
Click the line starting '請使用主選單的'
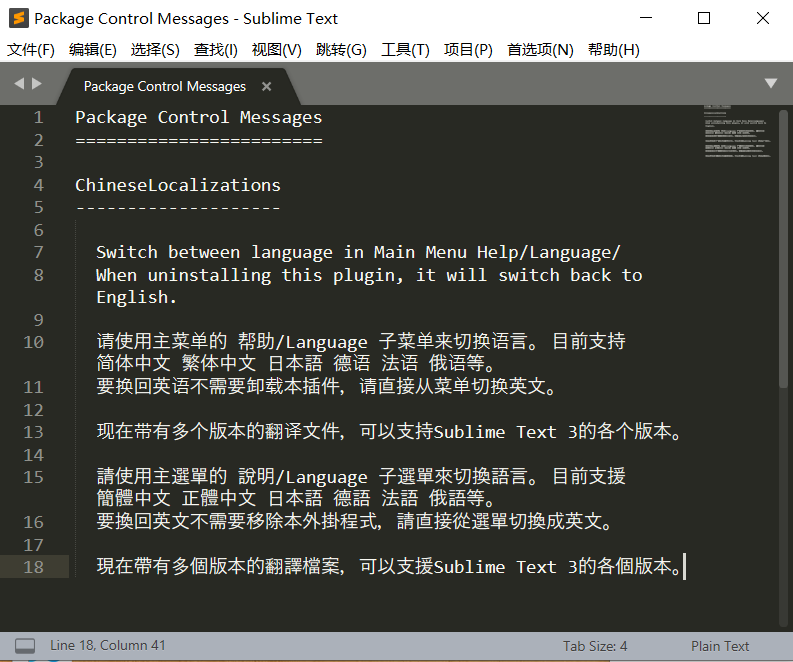tap(361, 476)
